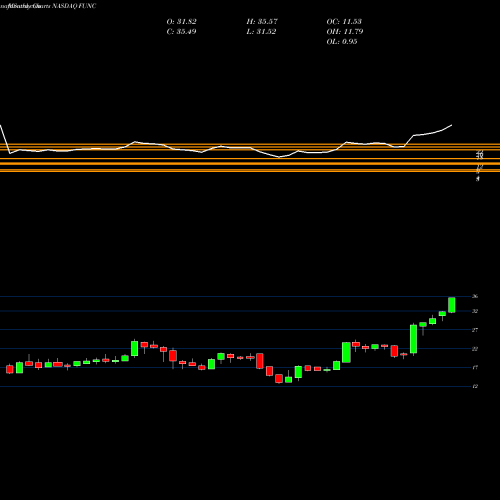
Task: Click the latest green candle near 36
Action: coord(452,305)
